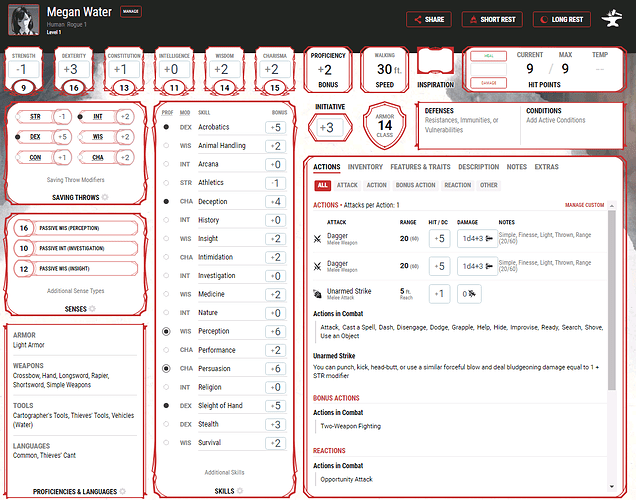Switch to Inventory tab
Viewport: 636px width, 500px height.
pyautogui.click(x=365, y=167)
